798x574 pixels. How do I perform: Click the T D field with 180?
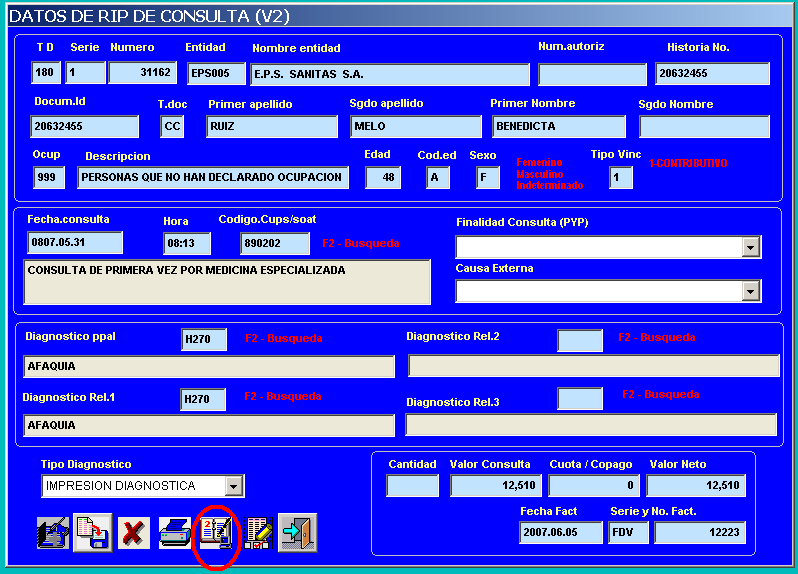pos(46,73)
